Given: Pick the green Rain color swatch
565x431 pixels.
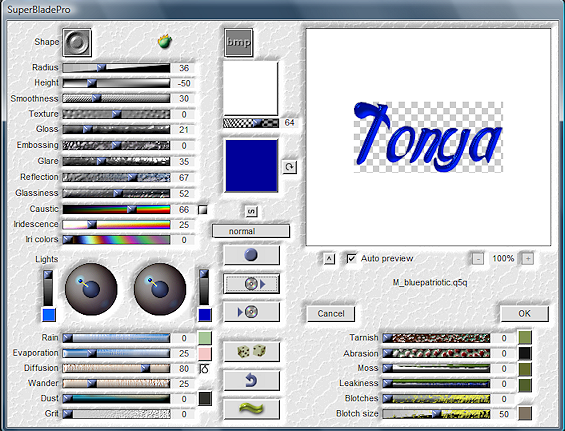Looking at the screenshot, I should (x=205, y=338).
